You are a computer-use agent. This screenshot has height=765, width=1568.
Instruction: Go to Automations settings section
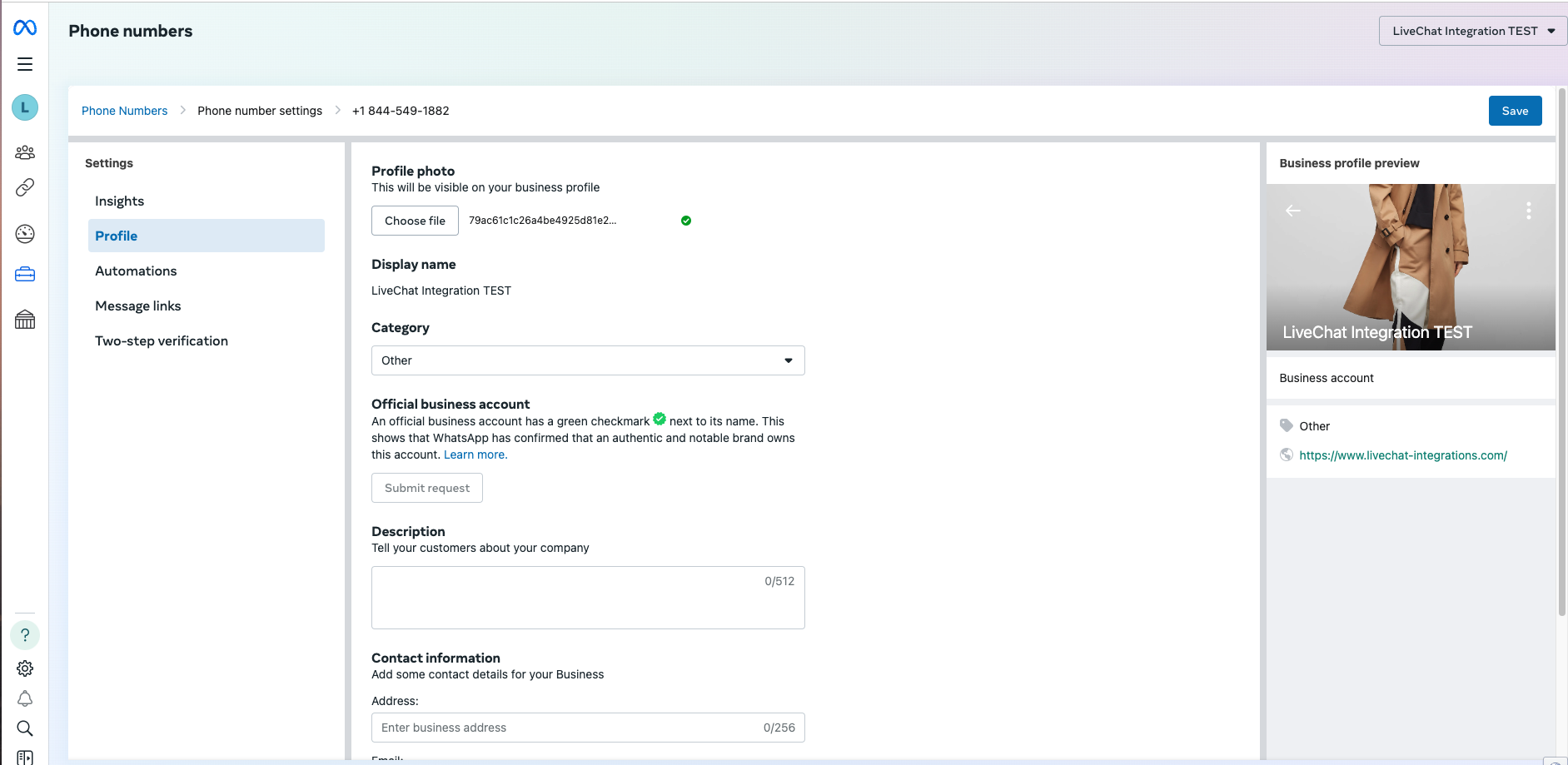coord(136,271)
